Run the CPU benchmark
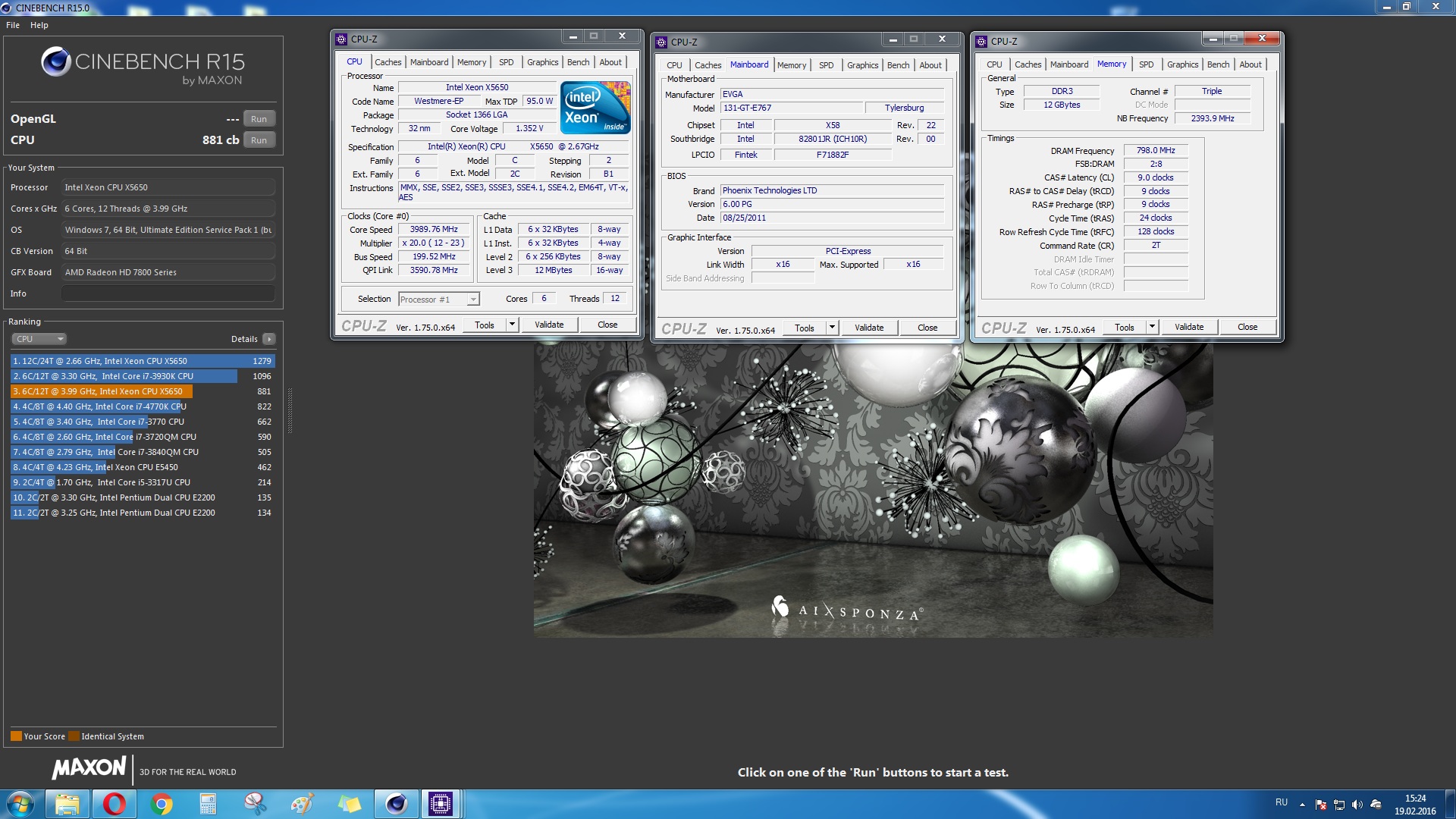 (x=259, y=140)
